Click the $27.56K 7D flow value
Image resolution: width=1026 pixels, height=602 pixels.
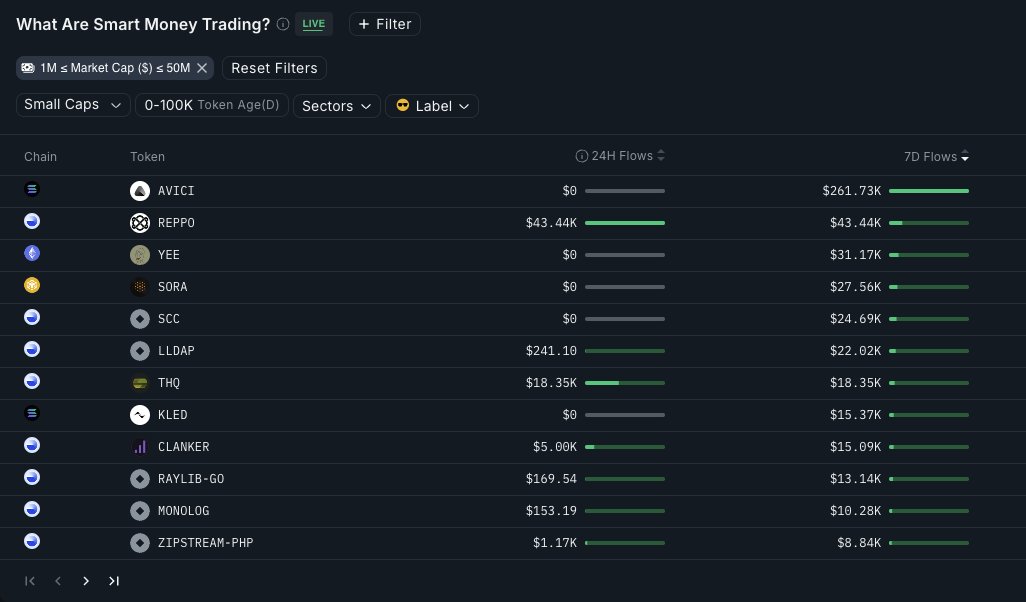[x=856, y=287]
